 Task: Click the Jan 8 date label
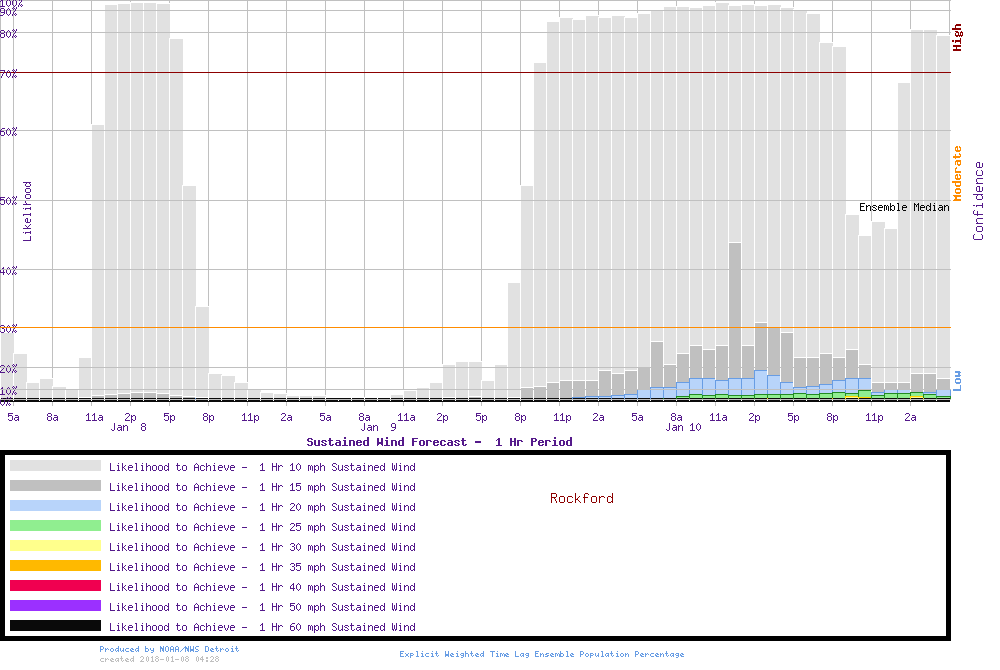coord(129,428)
